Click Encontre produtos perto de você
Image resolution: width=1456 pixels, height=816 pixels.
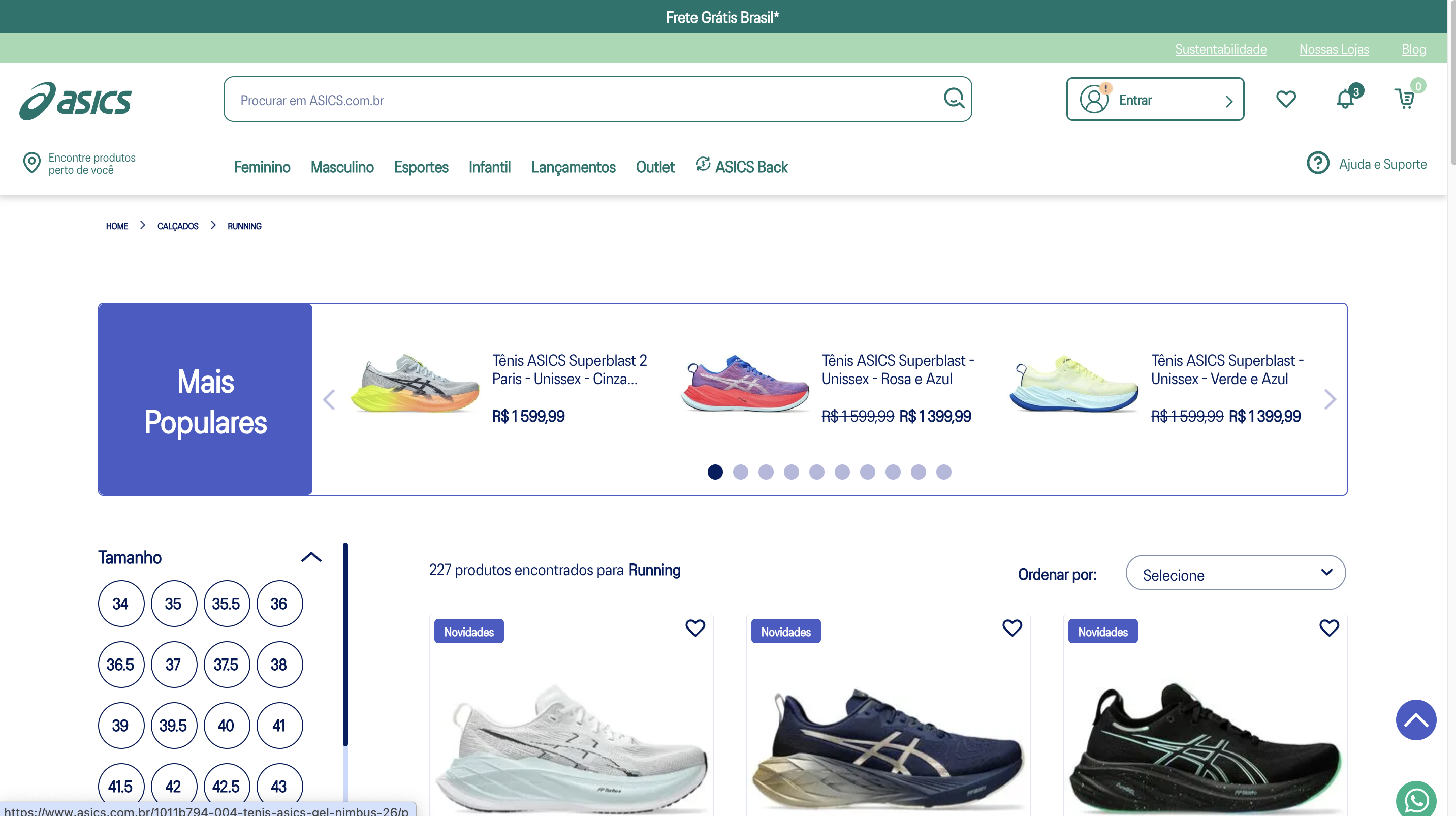click(91, 164)
